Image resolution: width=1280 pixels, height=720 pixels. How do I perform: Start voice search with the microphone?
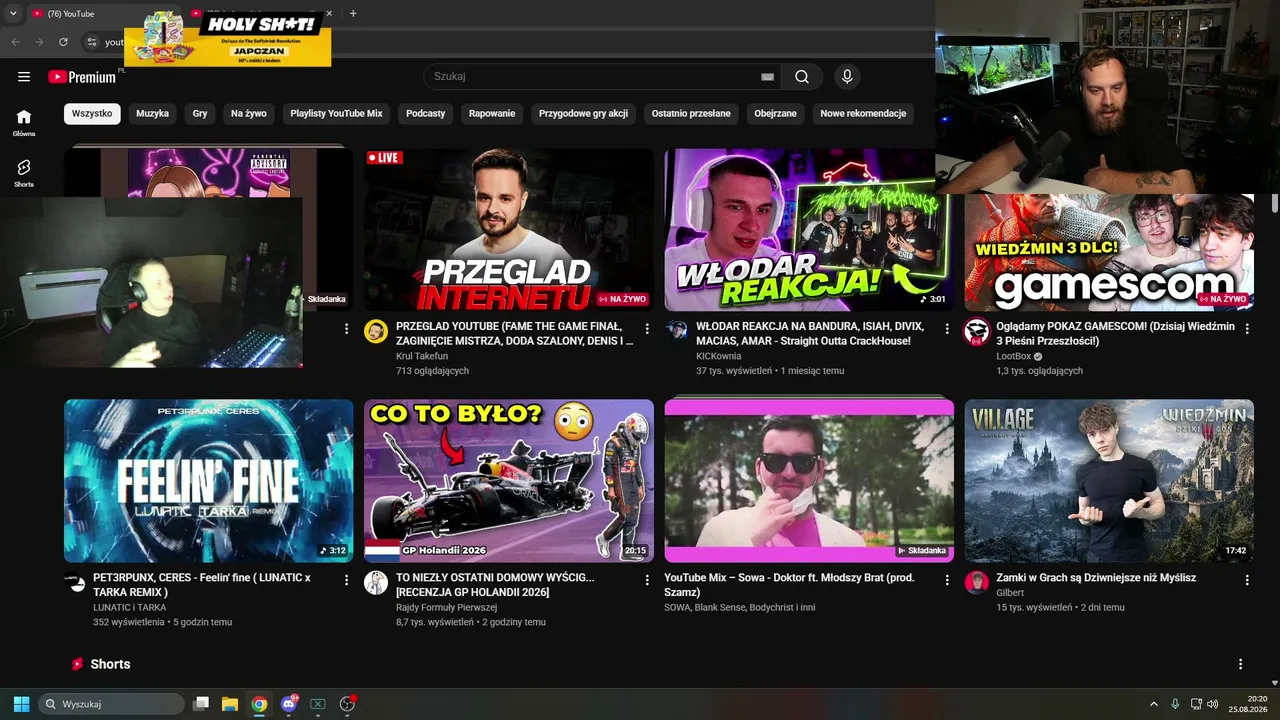[847, 77]
